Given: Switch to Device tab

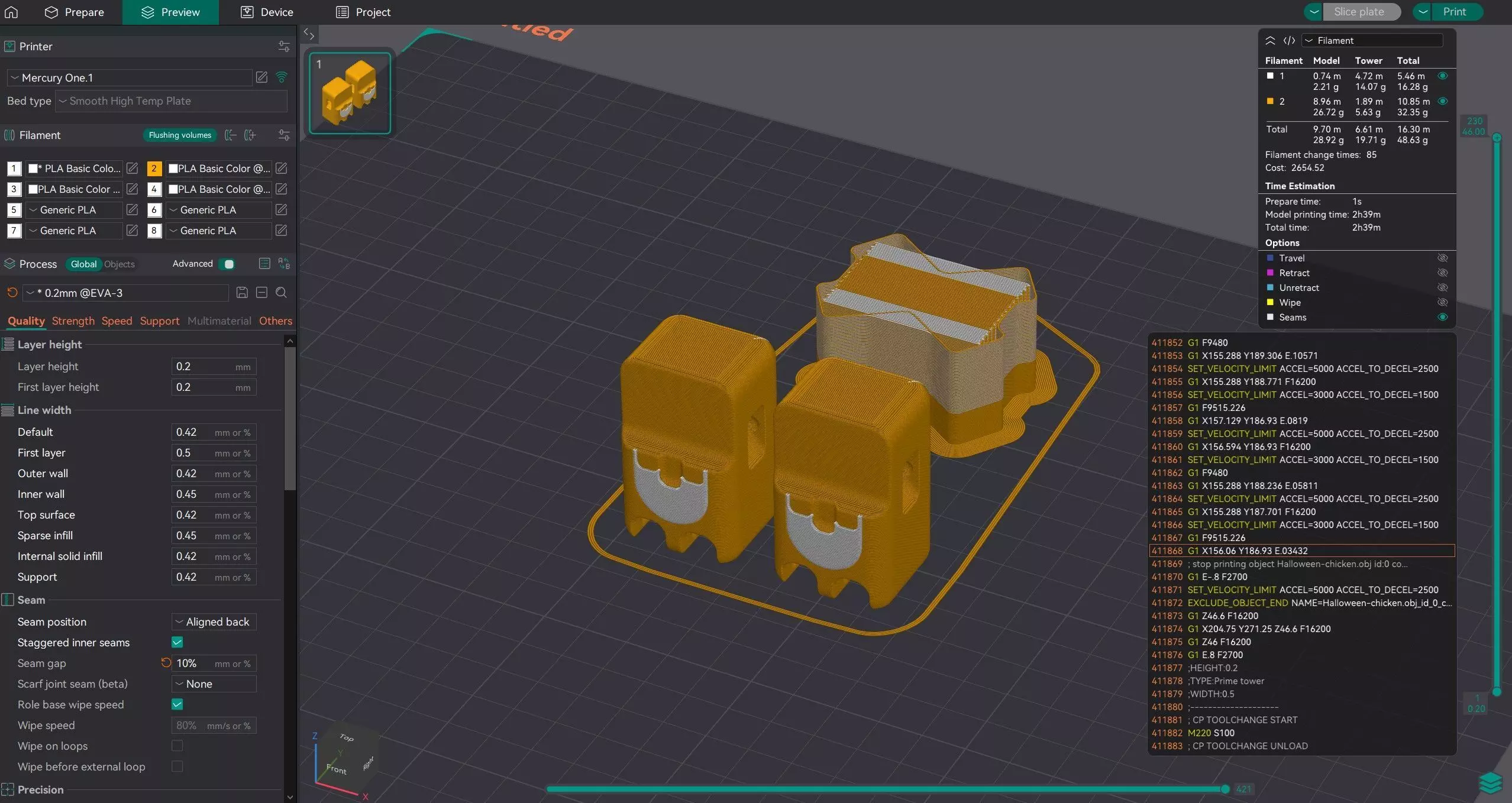Looking at the screenshot, I should click(x=267, y=12).
